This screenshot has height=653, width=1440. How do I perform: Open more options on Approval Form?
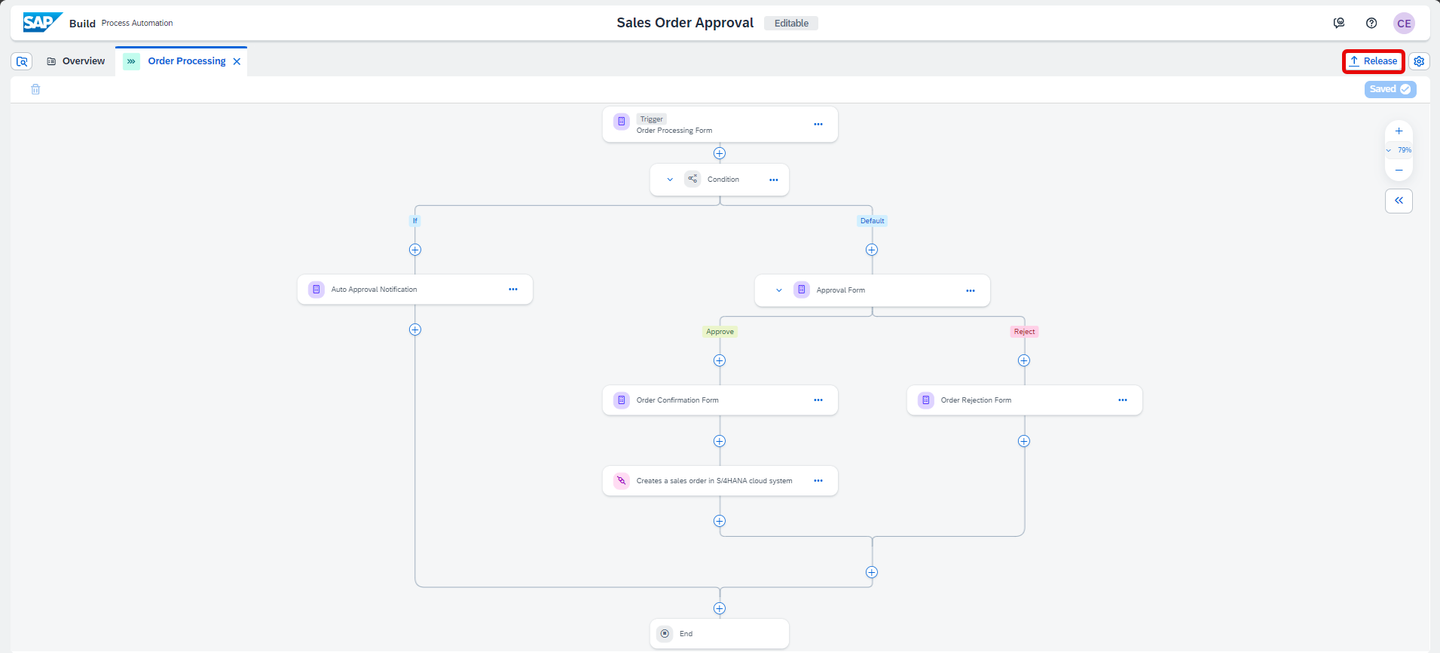pos(970,291)
